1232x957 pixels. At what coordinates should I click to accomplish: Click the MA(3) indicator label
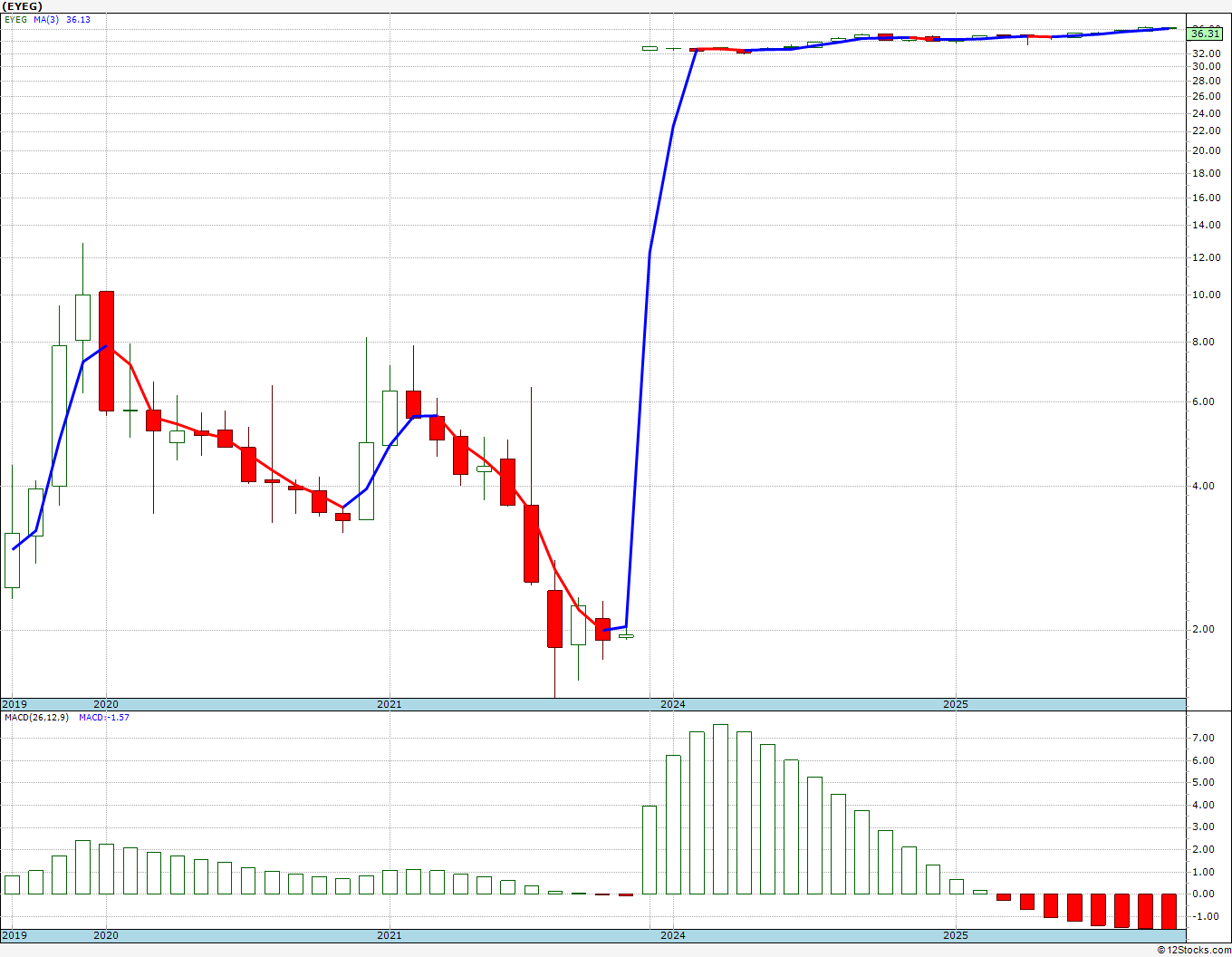46,19
